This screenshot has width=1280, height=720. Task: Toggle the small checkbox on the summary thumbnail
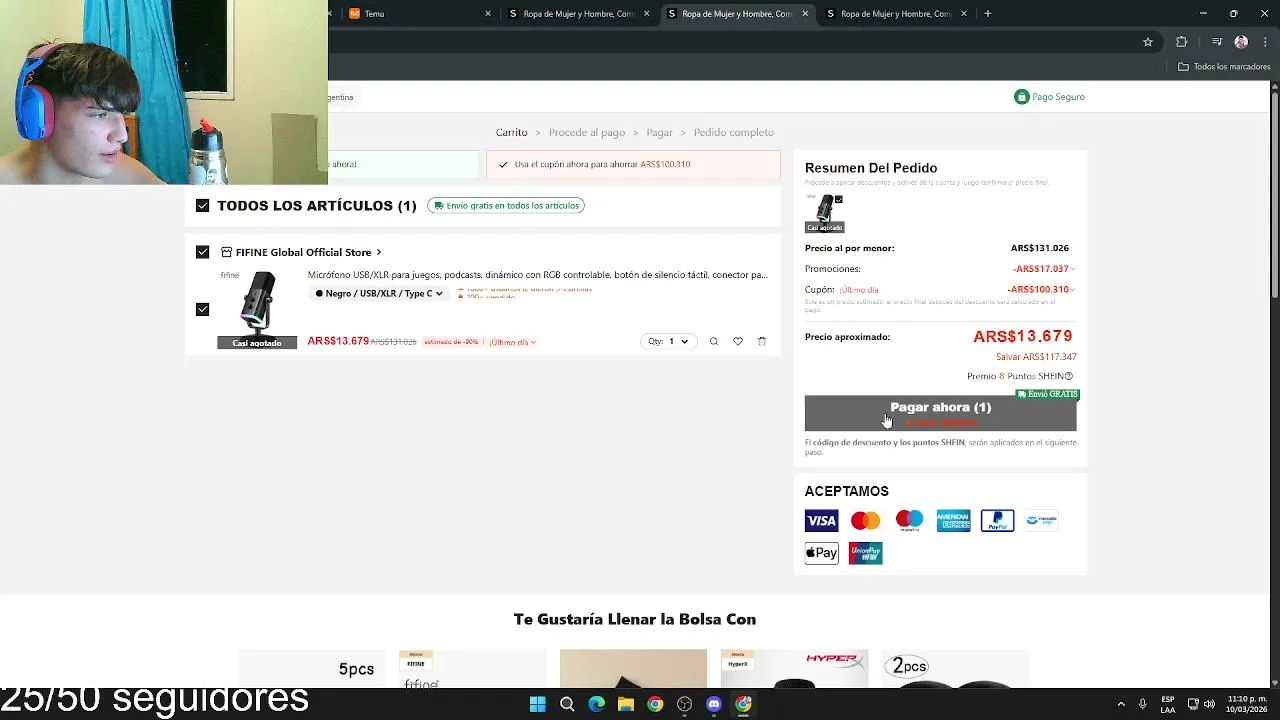click(x=838, y=199)
